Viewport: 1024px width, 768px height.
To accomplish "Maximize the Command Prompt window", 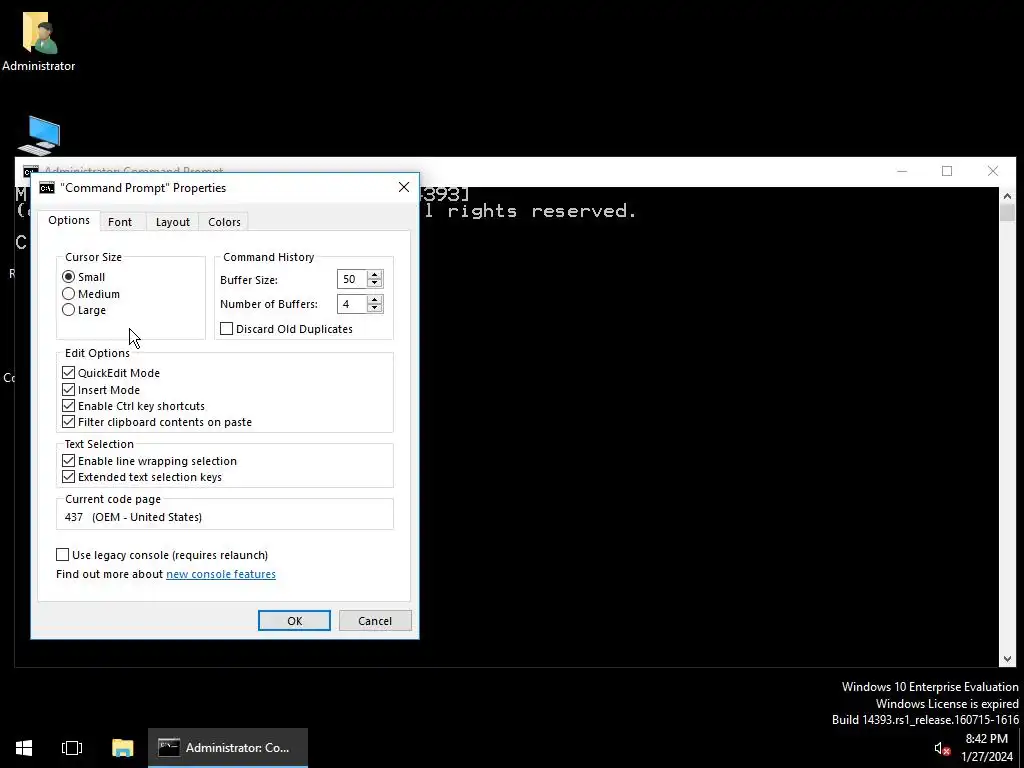I will 947,171.
